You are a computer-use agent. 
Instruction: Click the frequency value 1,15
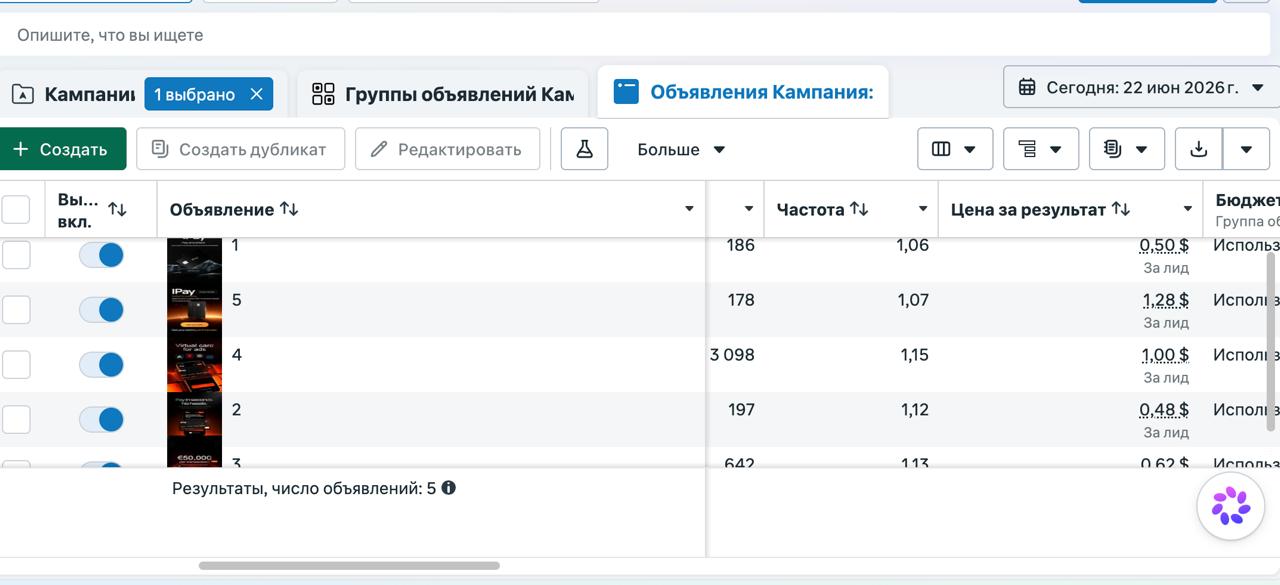(x=914, y=355)
